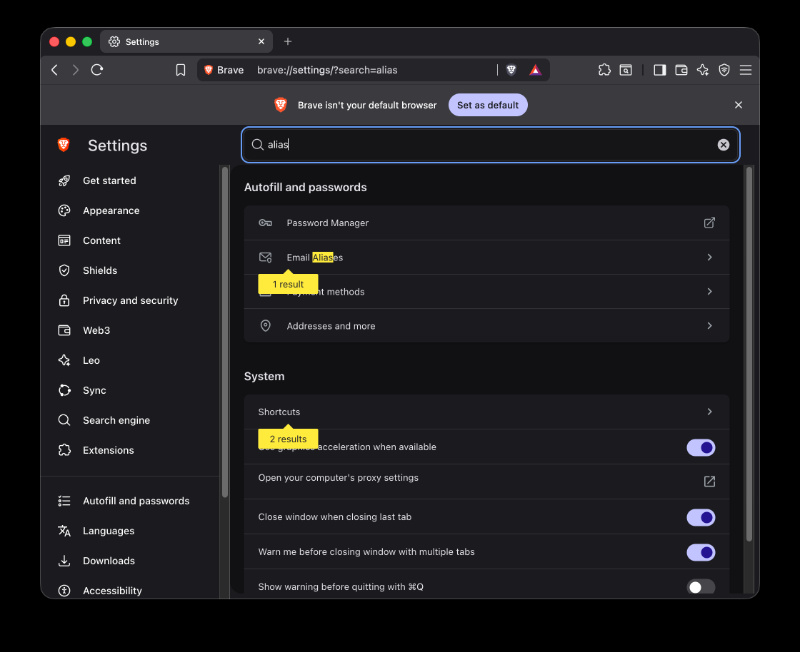Click the search tabs icon in toolbar
Viewport: 800px width, 652px height.
click(626, 70)
